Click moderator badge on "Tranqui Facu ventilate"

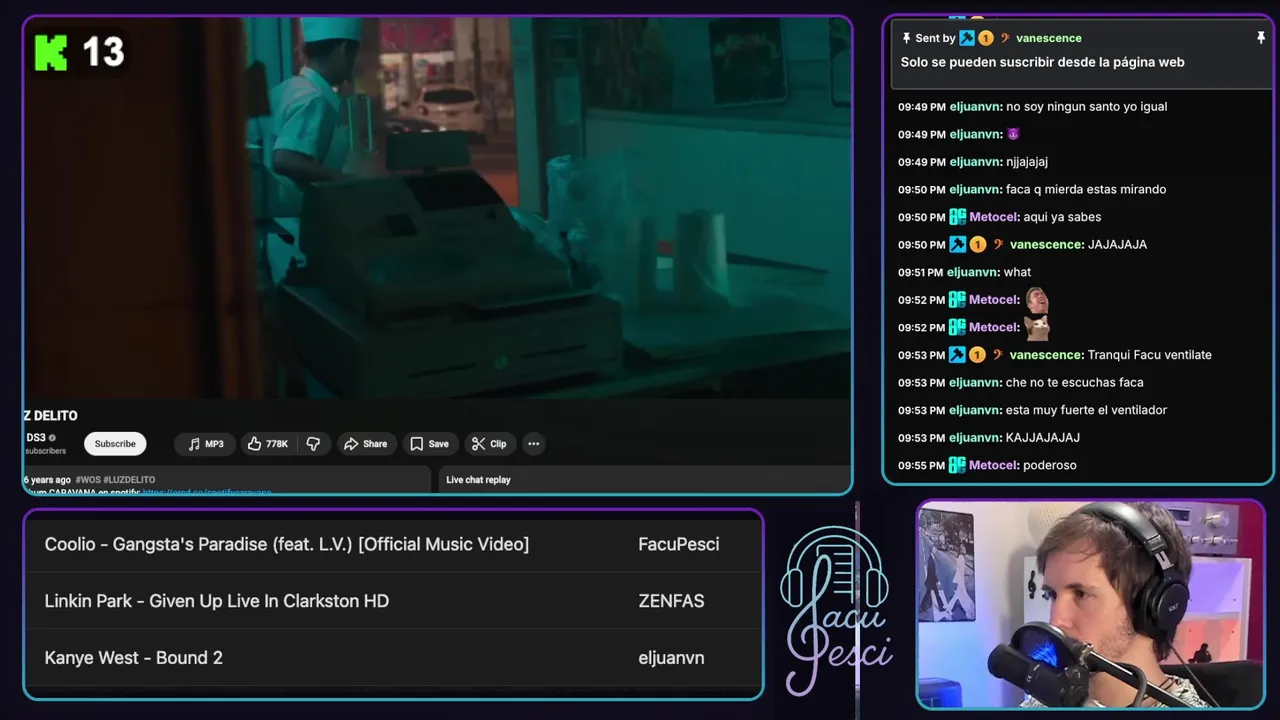[958, 355]
